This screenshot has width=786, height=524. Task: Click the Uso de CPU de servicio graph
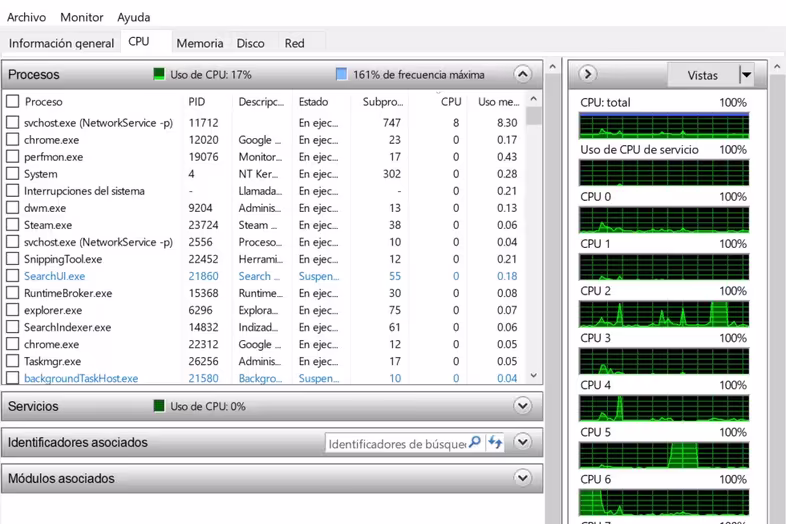[x=664, y=173]
